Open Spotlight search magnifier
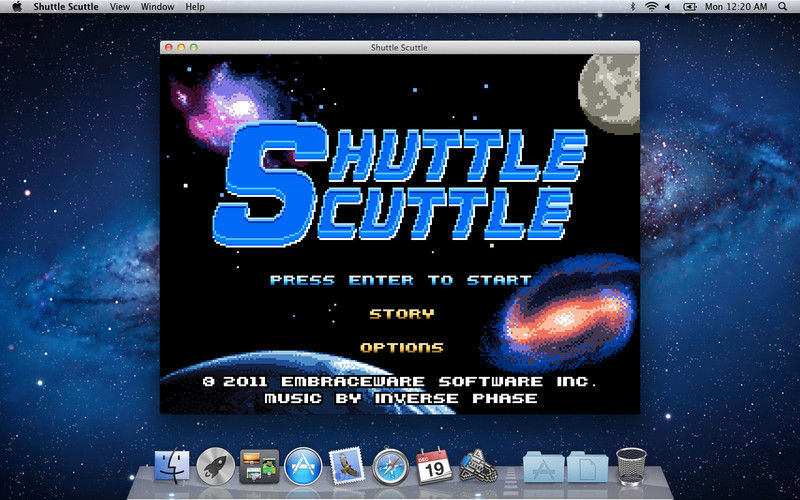 pos(783,7)
